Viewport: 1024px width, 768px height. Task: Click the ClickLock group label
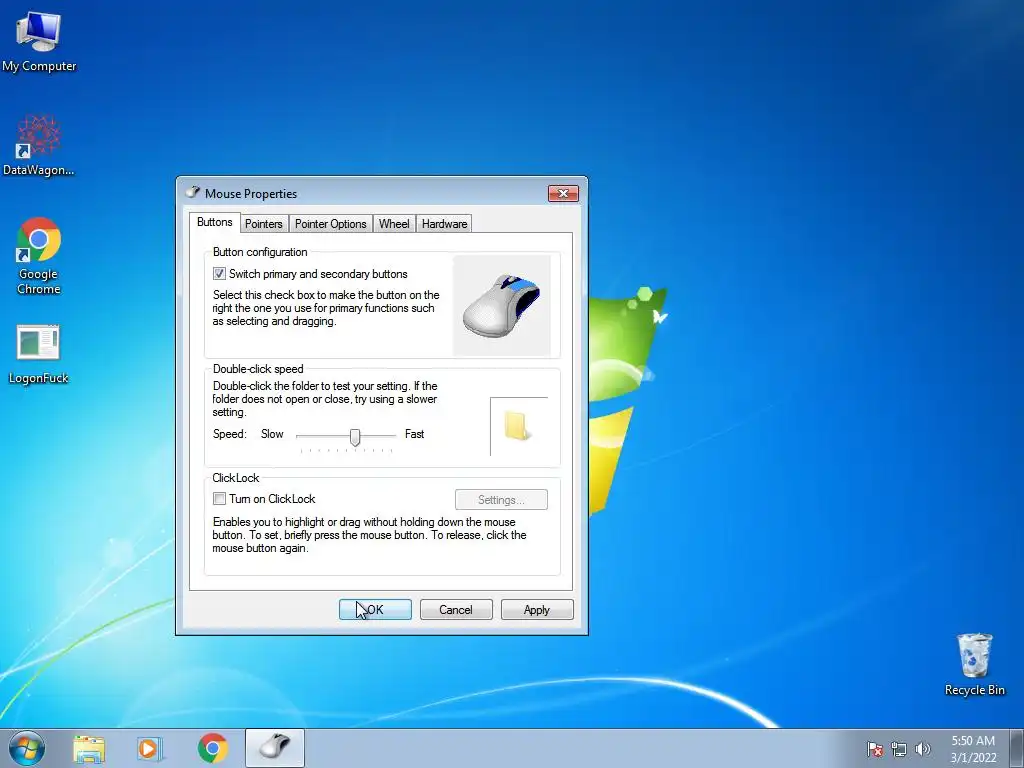pyautogui.click(x=236, y=478)
